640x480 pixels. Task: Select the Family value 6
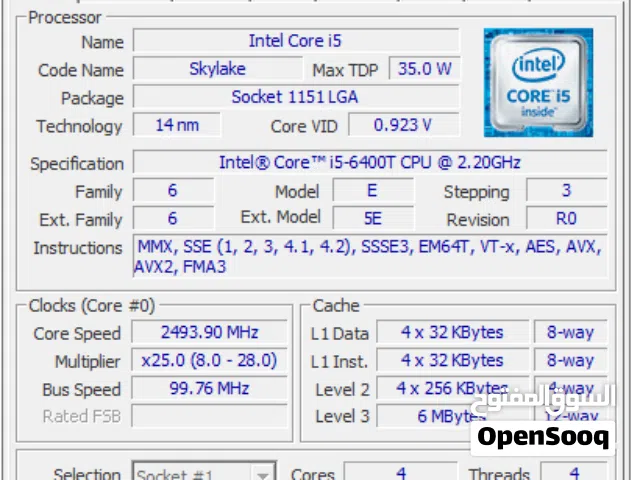[x=173, y=191]
